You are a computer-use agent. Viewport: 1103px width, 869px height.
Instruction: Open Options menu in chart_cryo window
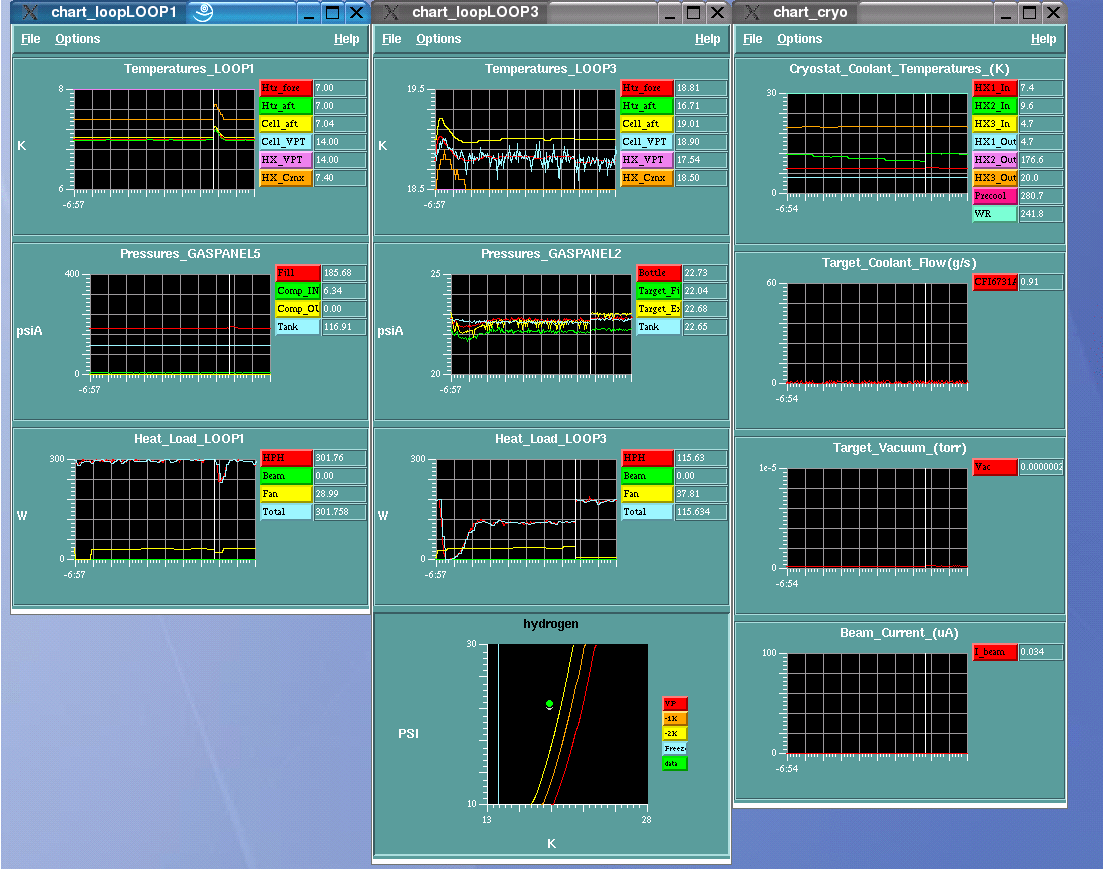pos(799,39)
